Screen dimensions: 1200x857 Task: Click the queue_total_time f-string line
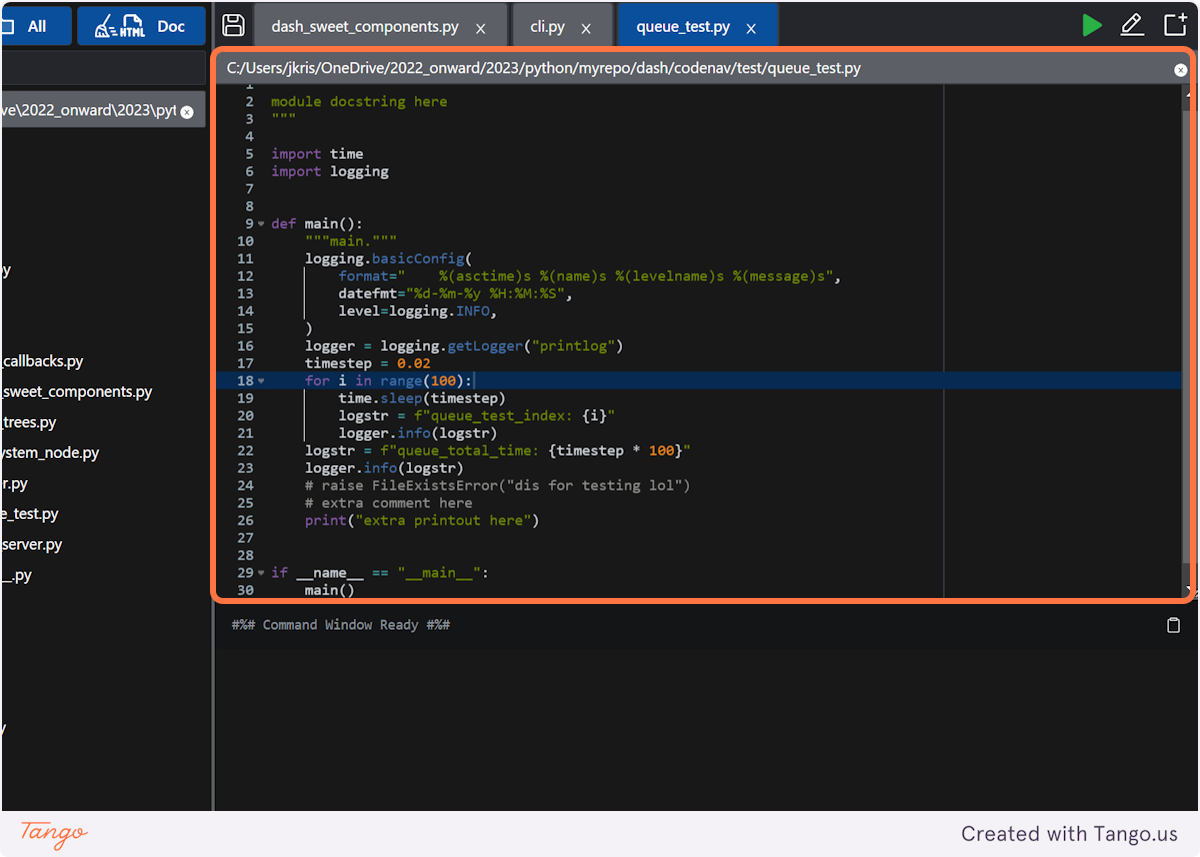pyautogui.click(x=498, y=451)
